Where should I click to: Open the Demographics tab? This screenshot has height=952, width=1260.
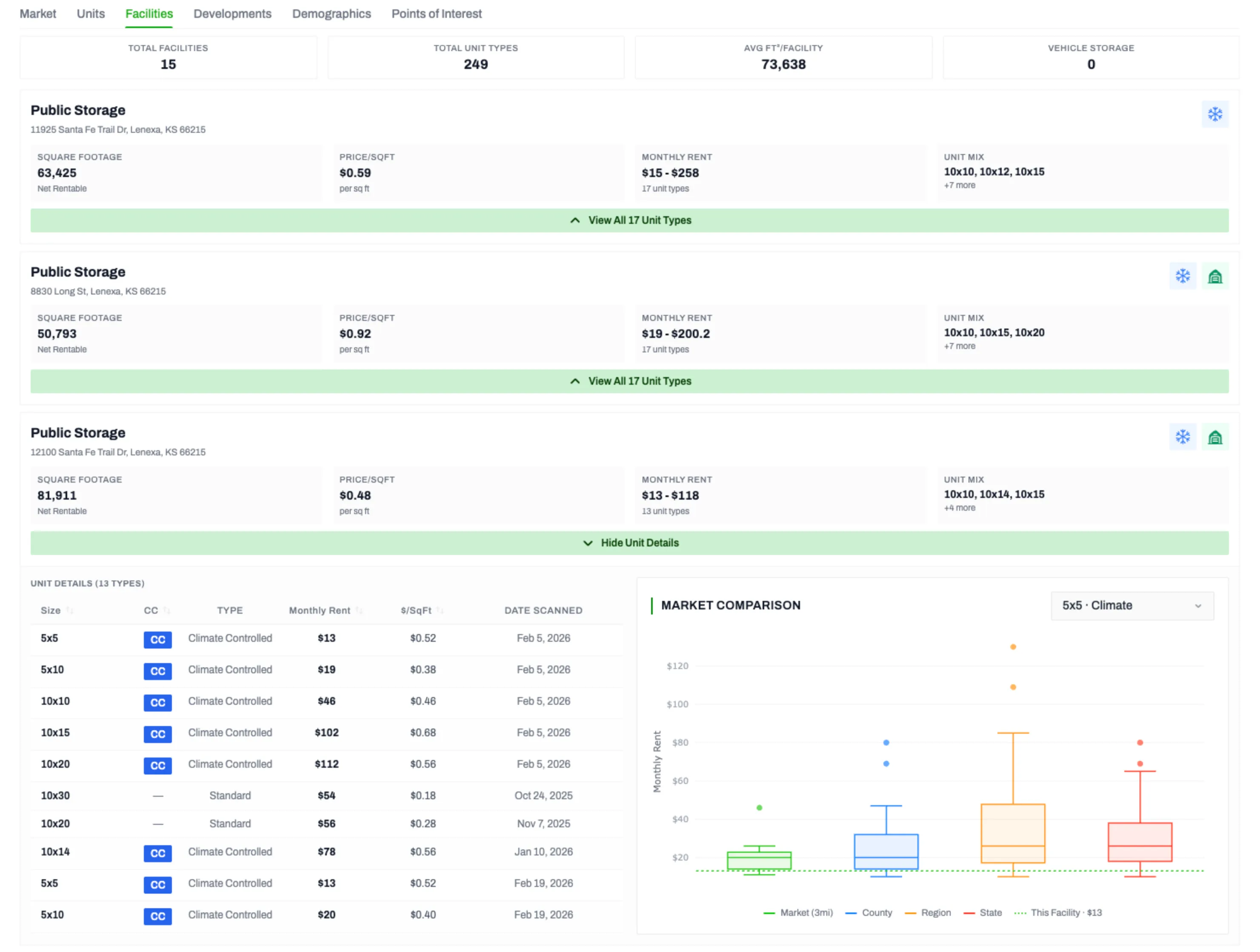331,14
